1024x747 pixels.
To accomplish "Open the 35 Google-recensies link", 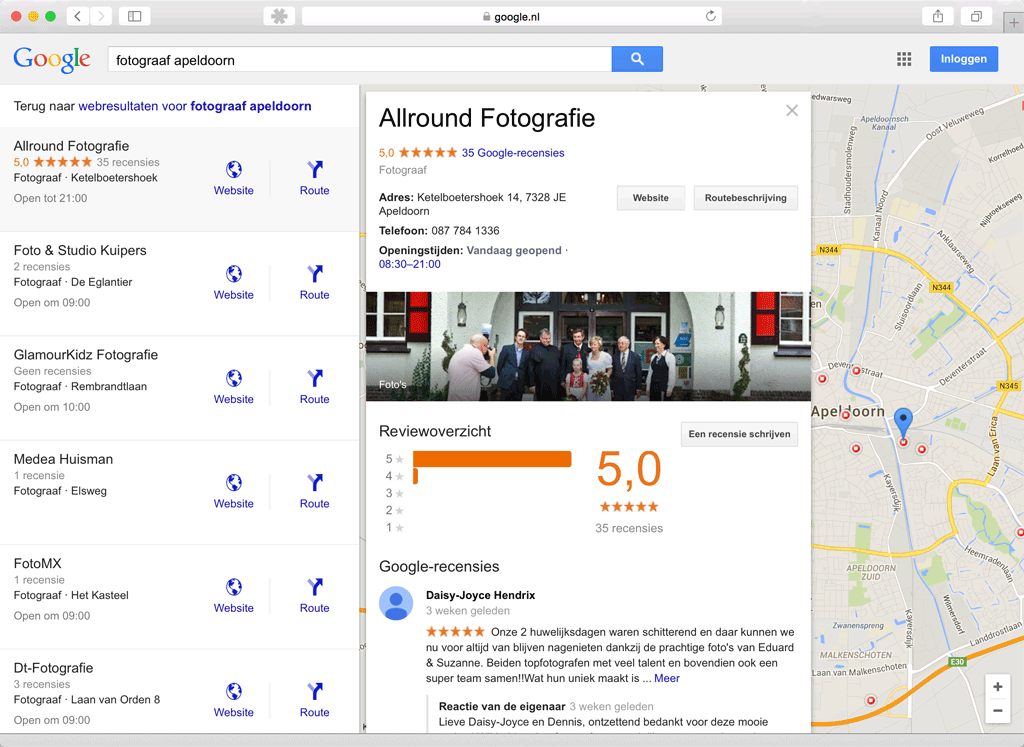I will (513, 153).
